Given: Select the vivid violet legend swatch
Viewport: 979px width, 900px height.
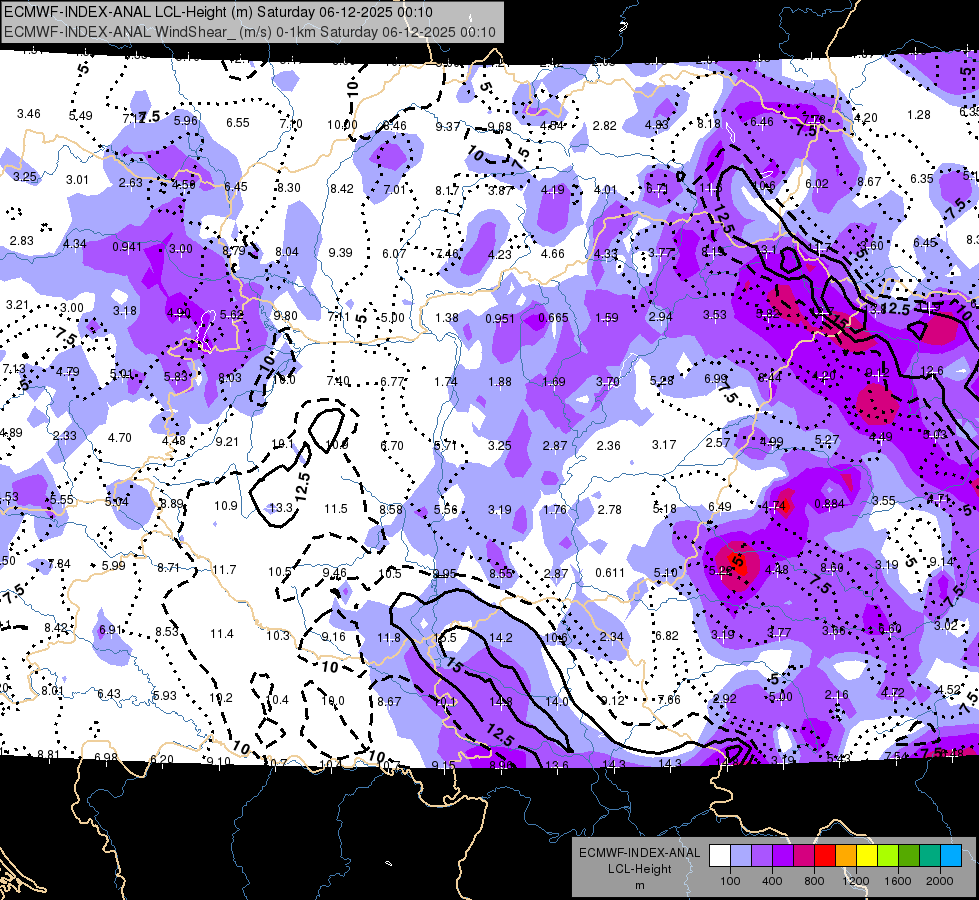Looking at the screenshot, I should (782, 856).
